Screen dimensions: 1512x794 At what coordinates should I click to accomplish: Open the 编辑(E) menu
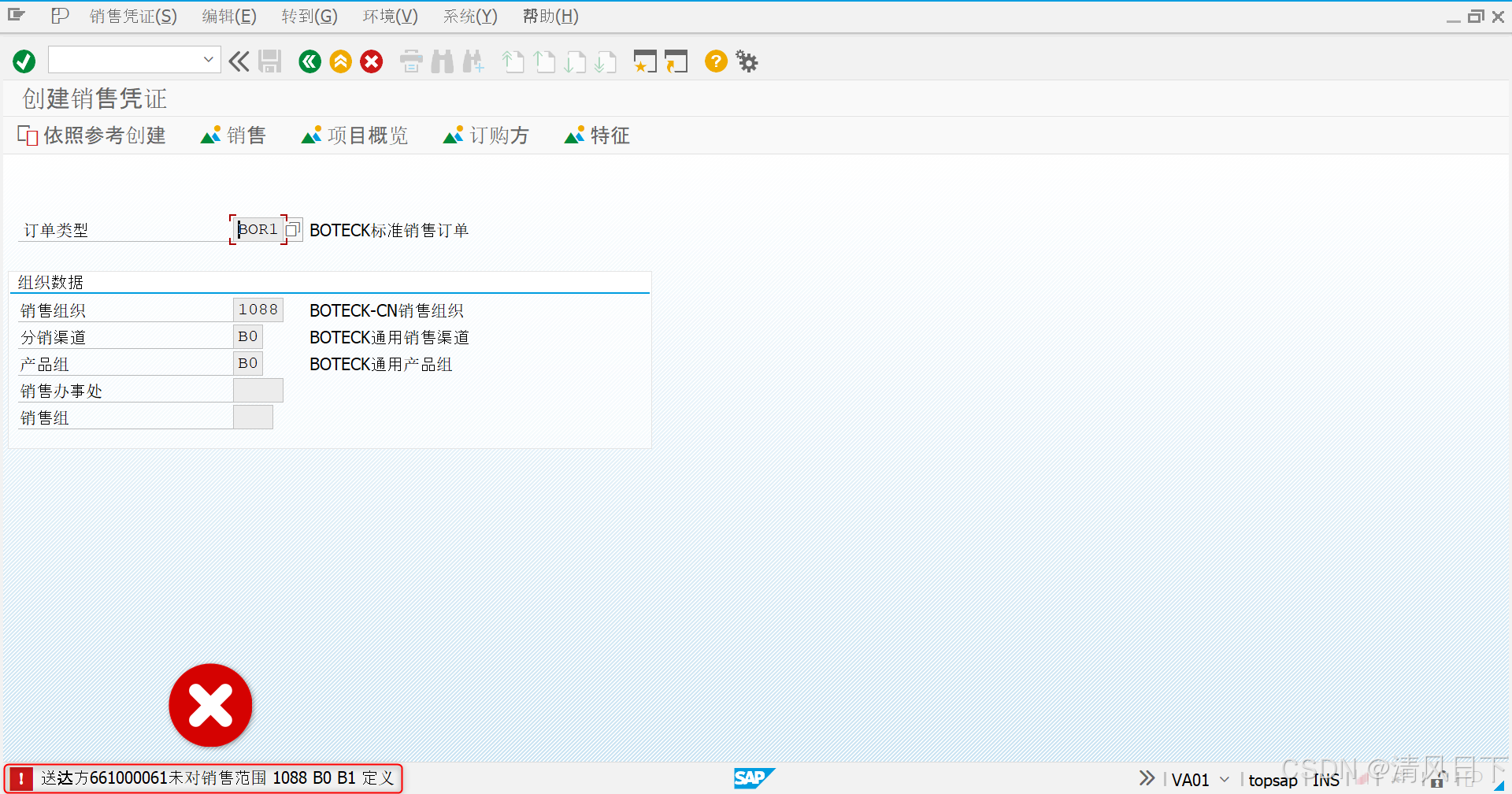point(229,17)
